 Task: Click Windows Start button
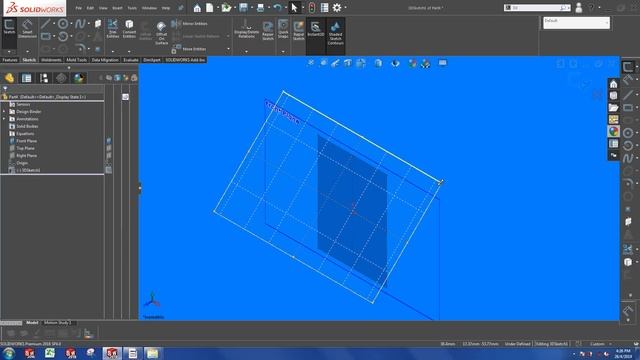pos(9,353)
